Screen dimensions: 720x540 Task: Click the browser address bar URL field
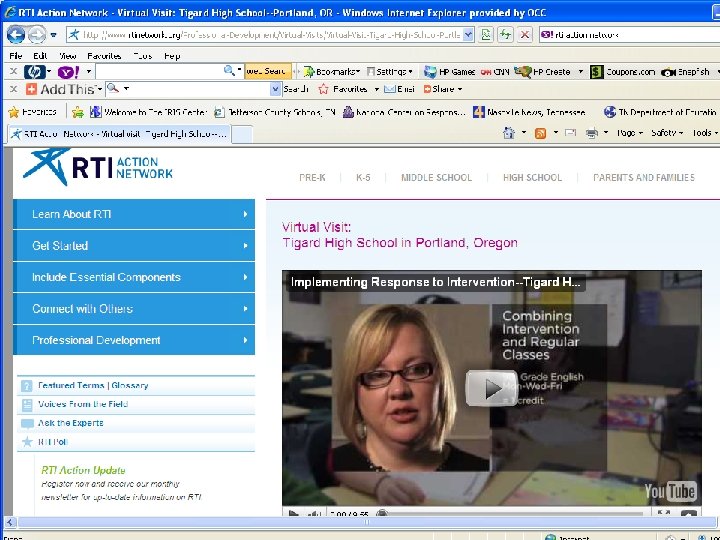pos(271,34)
